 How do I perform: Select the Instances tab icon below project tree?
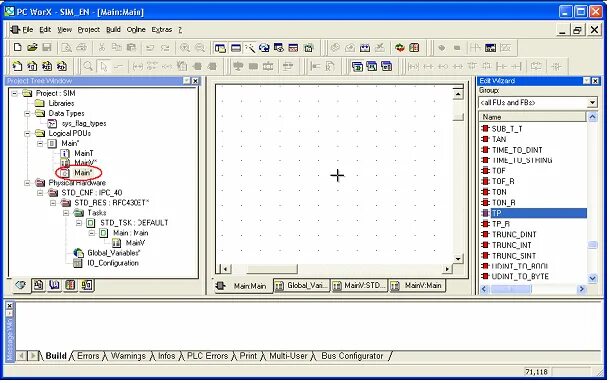tap(86, 285)
